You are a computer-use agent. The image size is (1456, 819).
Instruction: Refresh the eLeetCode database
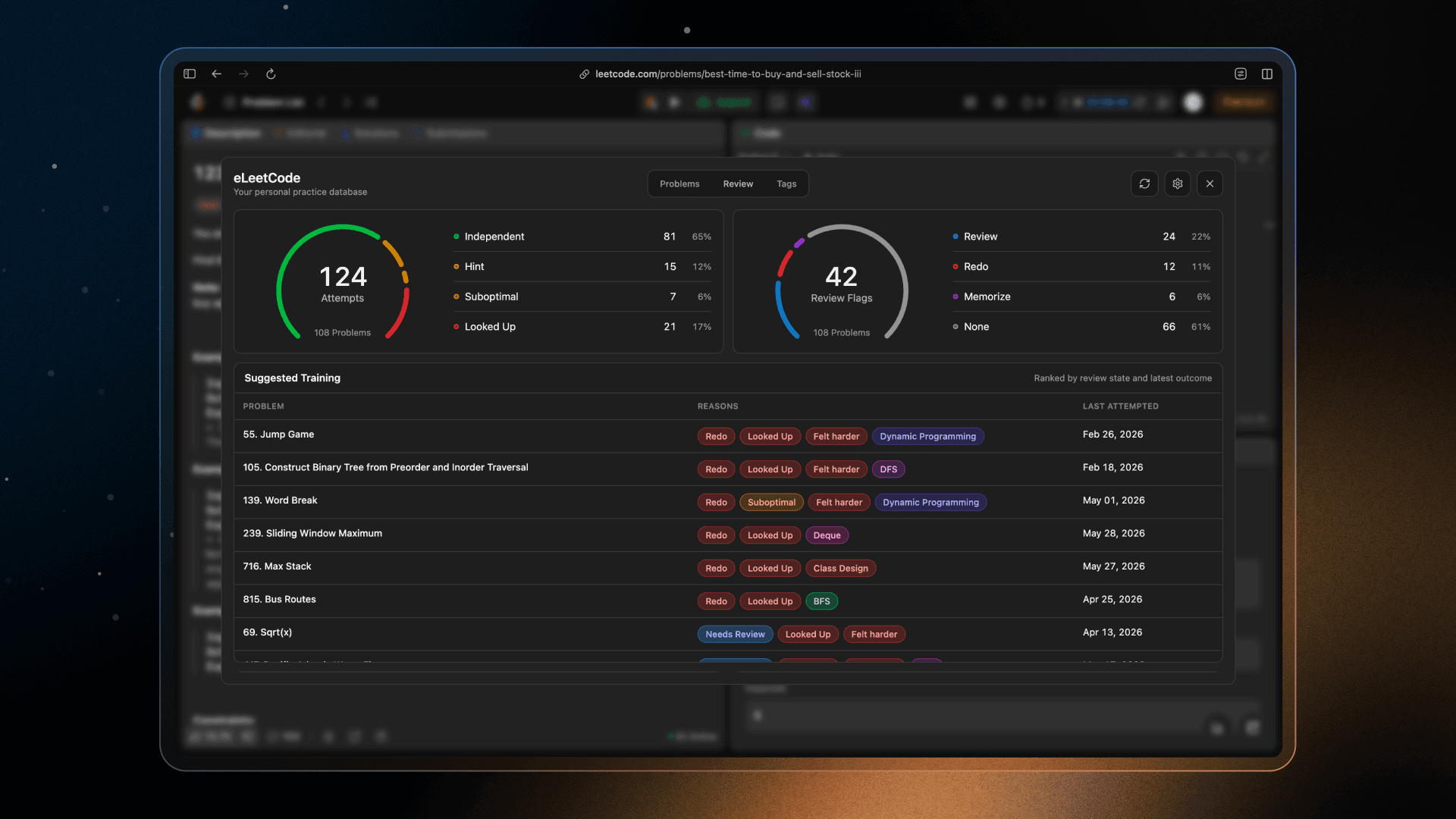pos(1144,184)
